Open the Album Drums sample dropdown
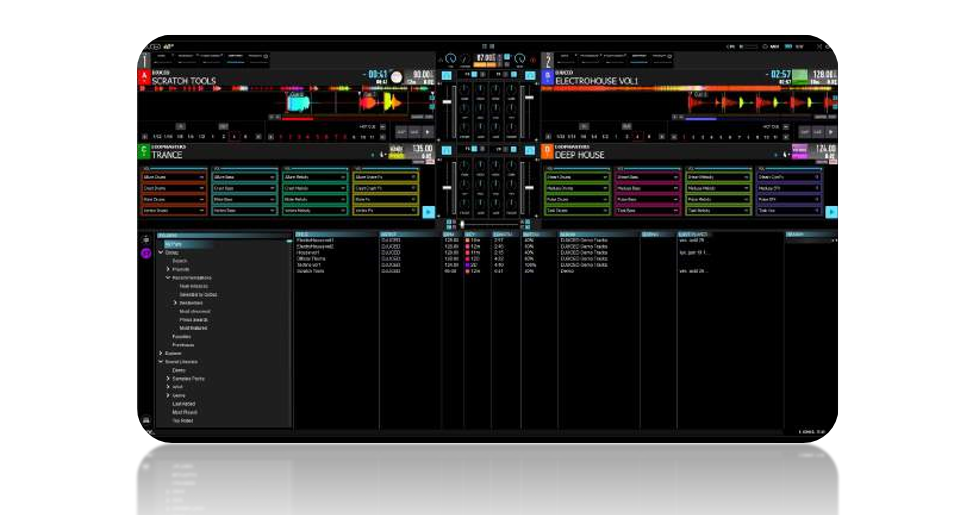This screenshot has height=515, width=954. [200, 176]
